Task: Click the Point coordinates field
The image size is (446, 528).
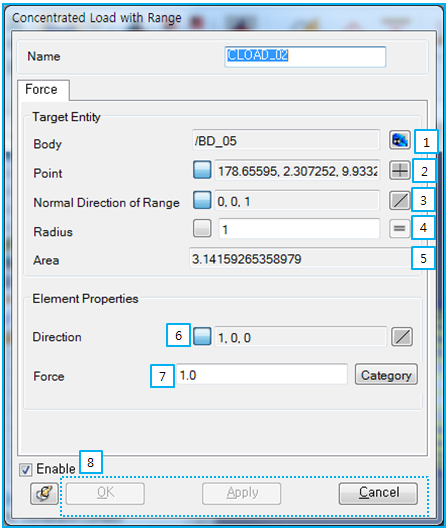Action: pos(297,170)
